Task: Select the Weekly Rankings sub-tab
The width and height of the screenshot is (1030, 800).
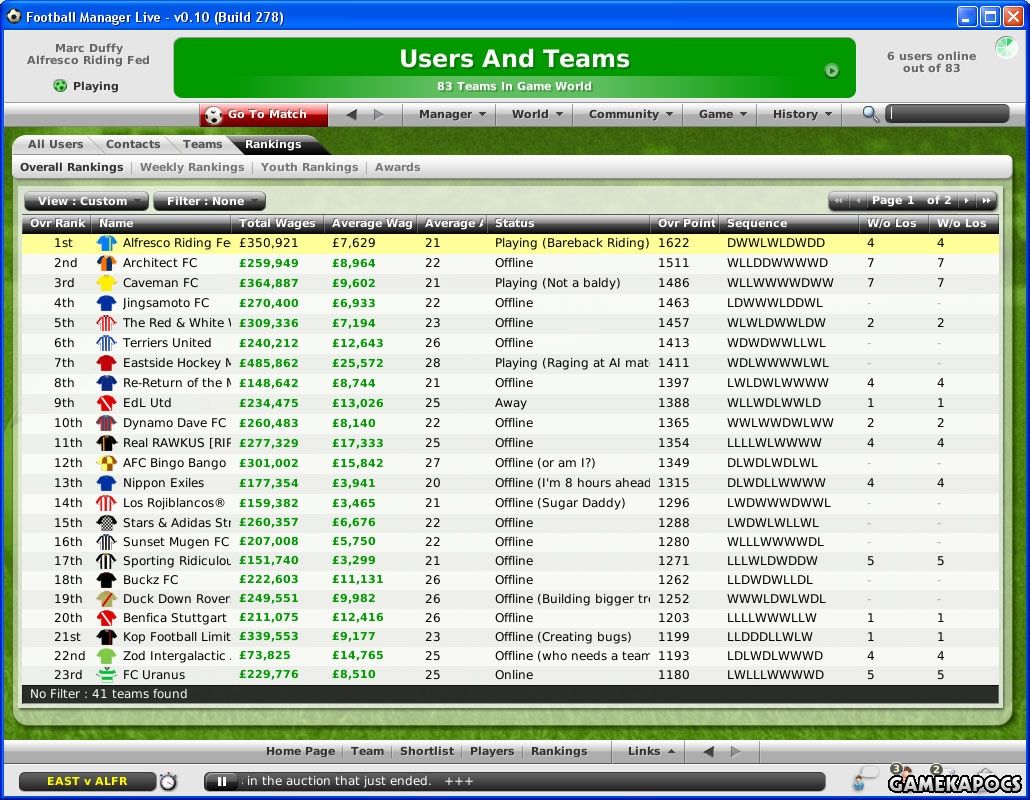Action: [191, 167]
